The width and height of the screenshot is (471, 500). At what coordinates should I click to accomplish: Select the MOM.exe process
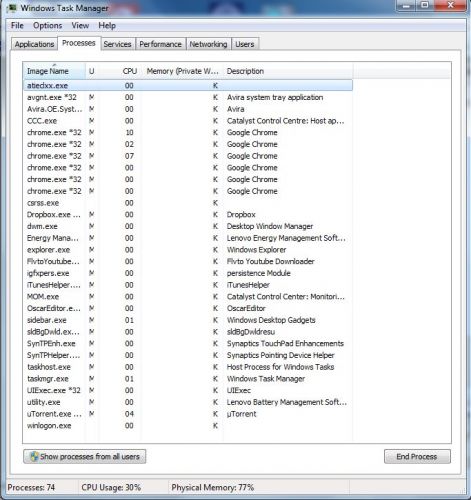point(188,296)
